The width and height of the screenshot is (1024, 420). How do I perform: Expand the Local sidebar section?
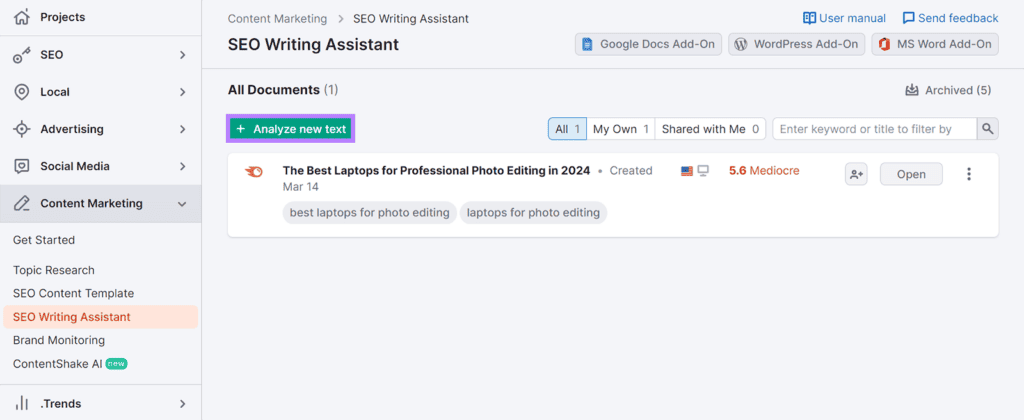point(182,92)
